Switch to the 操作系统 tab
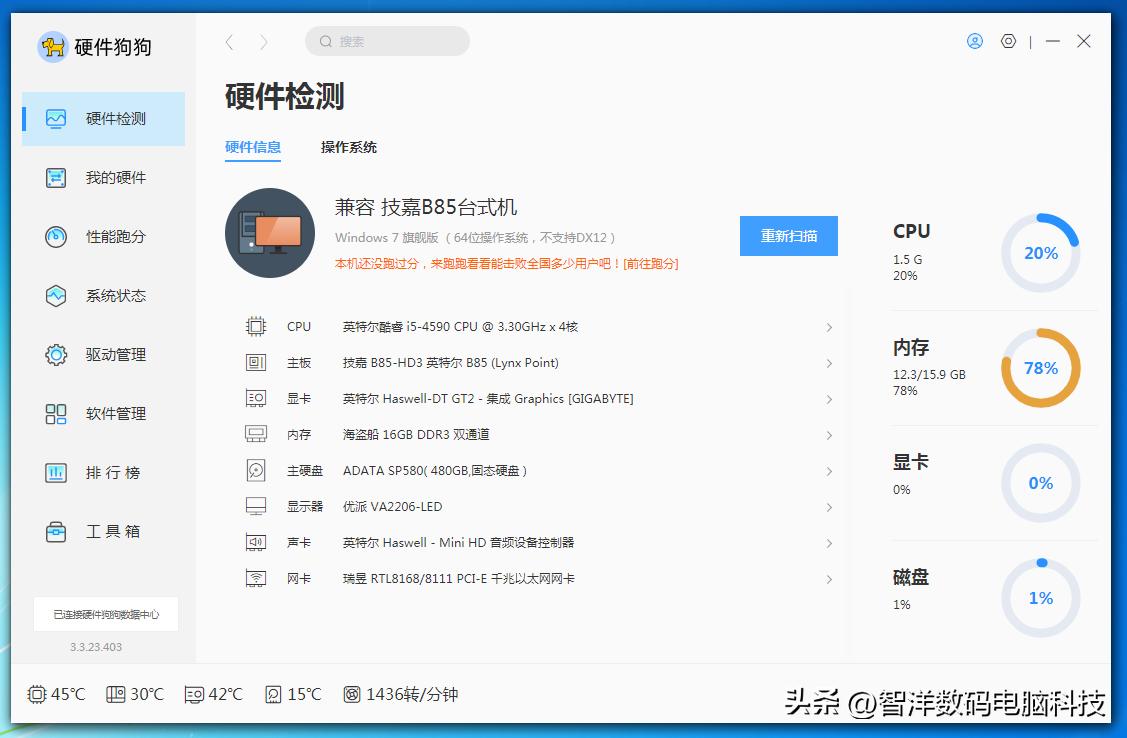The width and height of the screenshot is (1127, 738). [x=348, y=147]
